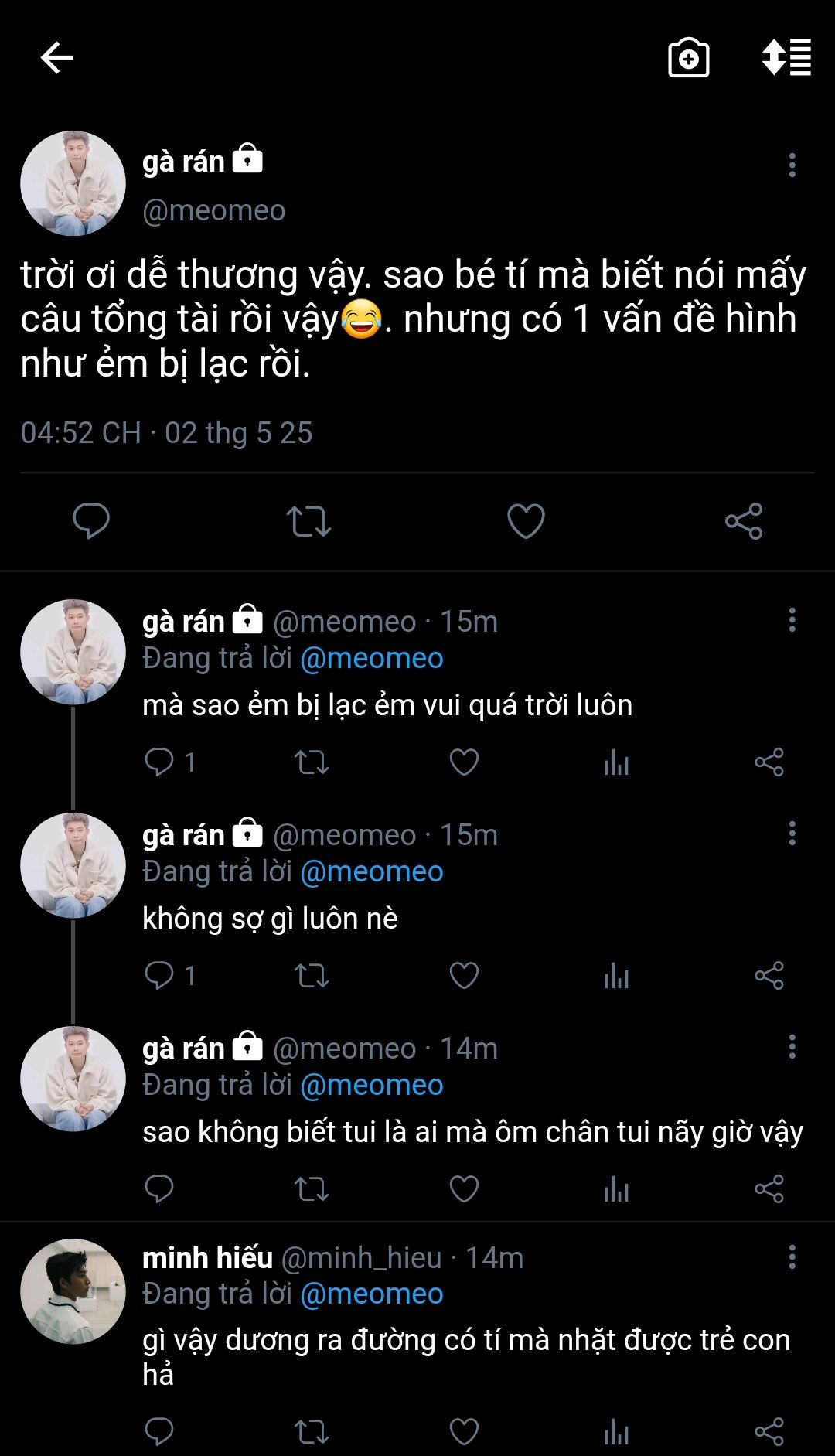
Task: Open three-dot menu on minh hiếu's reply
Action: (x=792, y=1257)
